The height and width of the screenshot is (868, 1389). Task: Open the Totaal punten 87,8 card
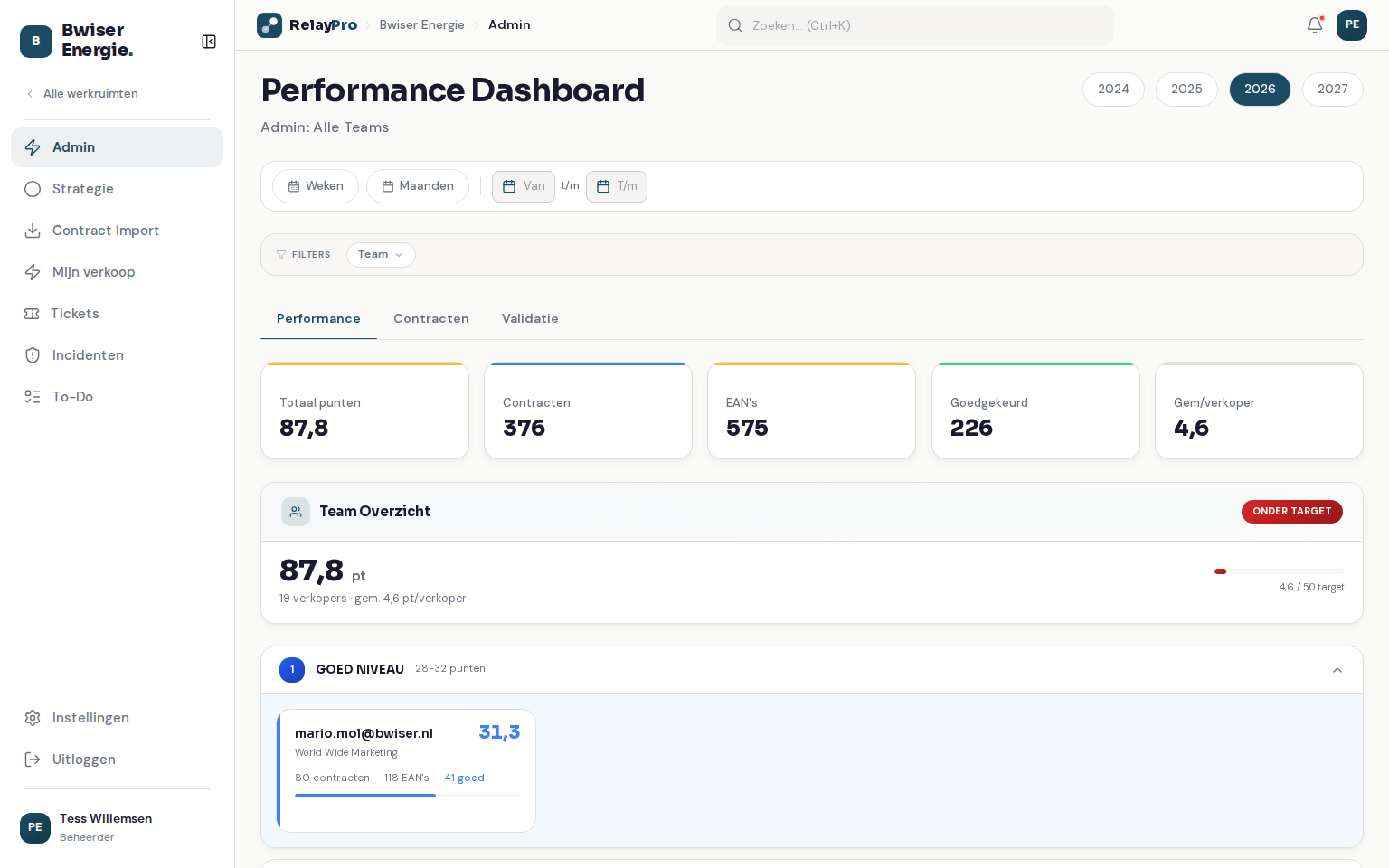tap(364, 410)
